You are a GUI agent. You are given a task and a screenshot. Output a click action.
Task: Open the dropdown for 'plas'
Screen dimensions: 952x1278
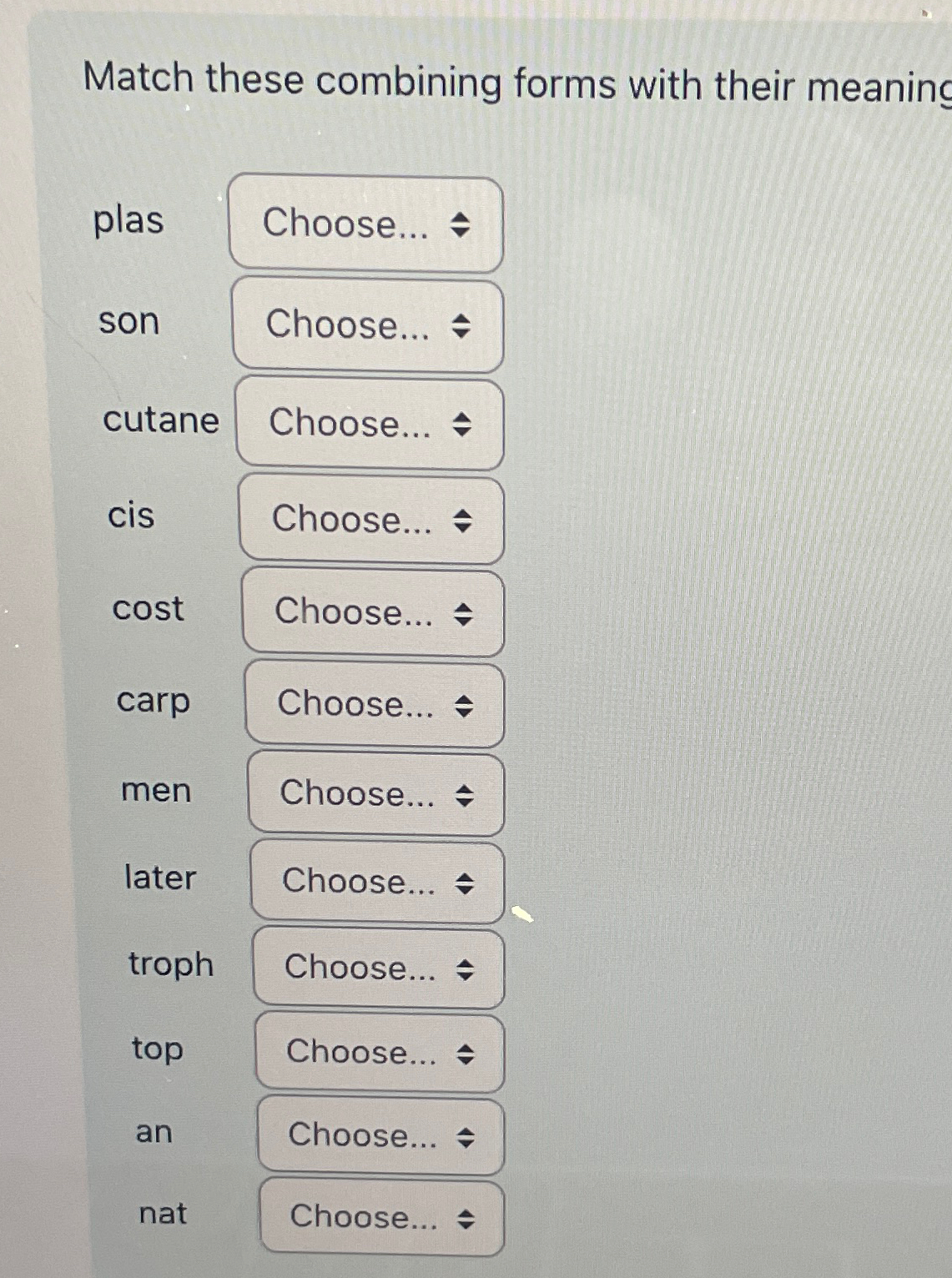coord(365,223)
